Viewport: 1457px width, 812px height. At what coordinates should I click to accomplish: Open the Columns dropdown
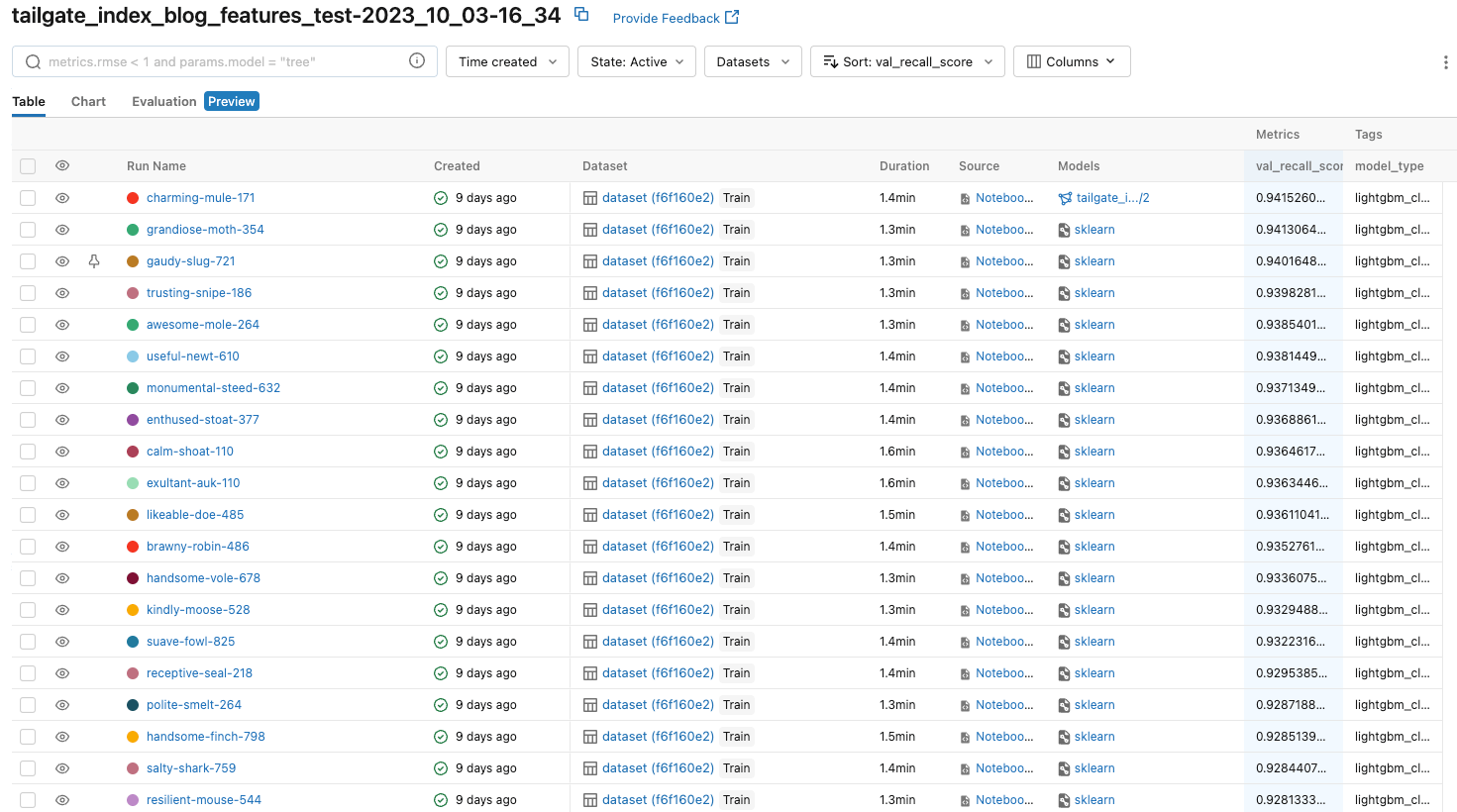(1071, 61)
